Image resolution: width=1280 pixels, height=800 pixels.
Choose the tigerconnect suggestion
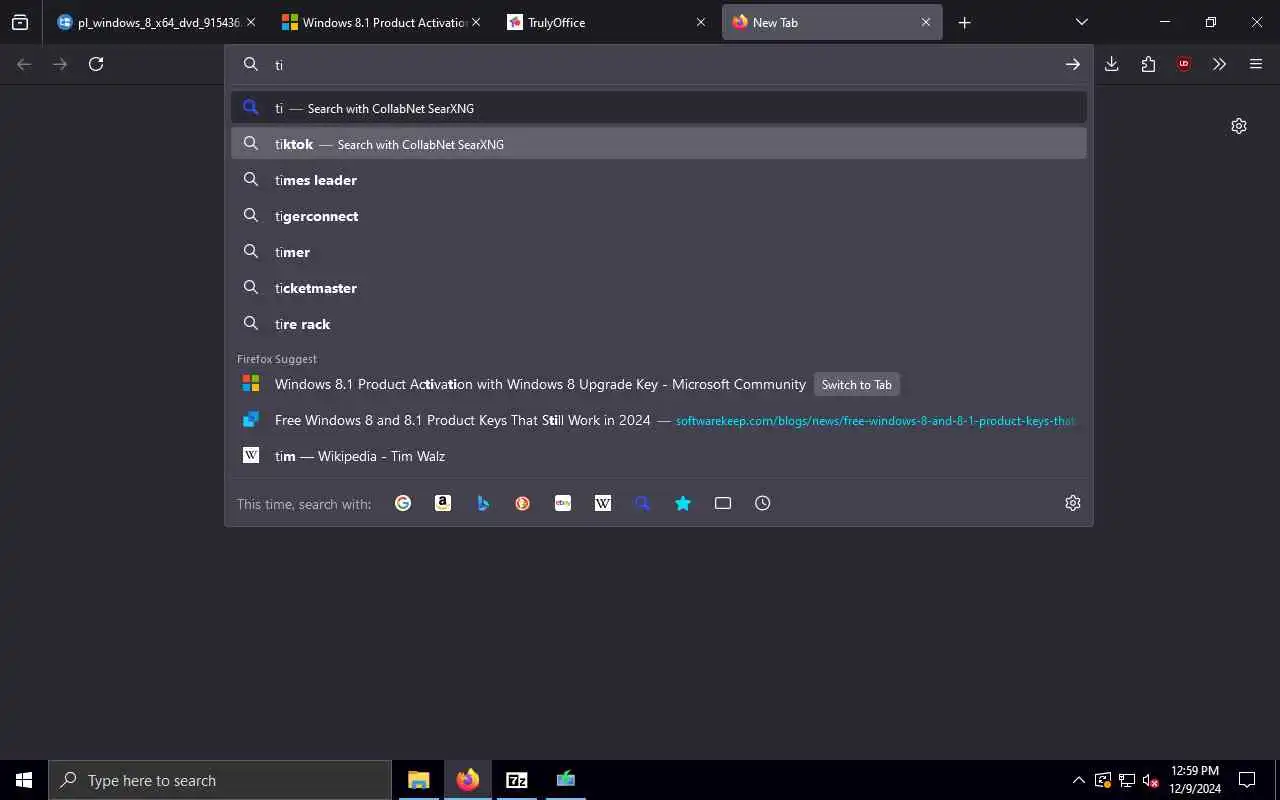point(659,216)
